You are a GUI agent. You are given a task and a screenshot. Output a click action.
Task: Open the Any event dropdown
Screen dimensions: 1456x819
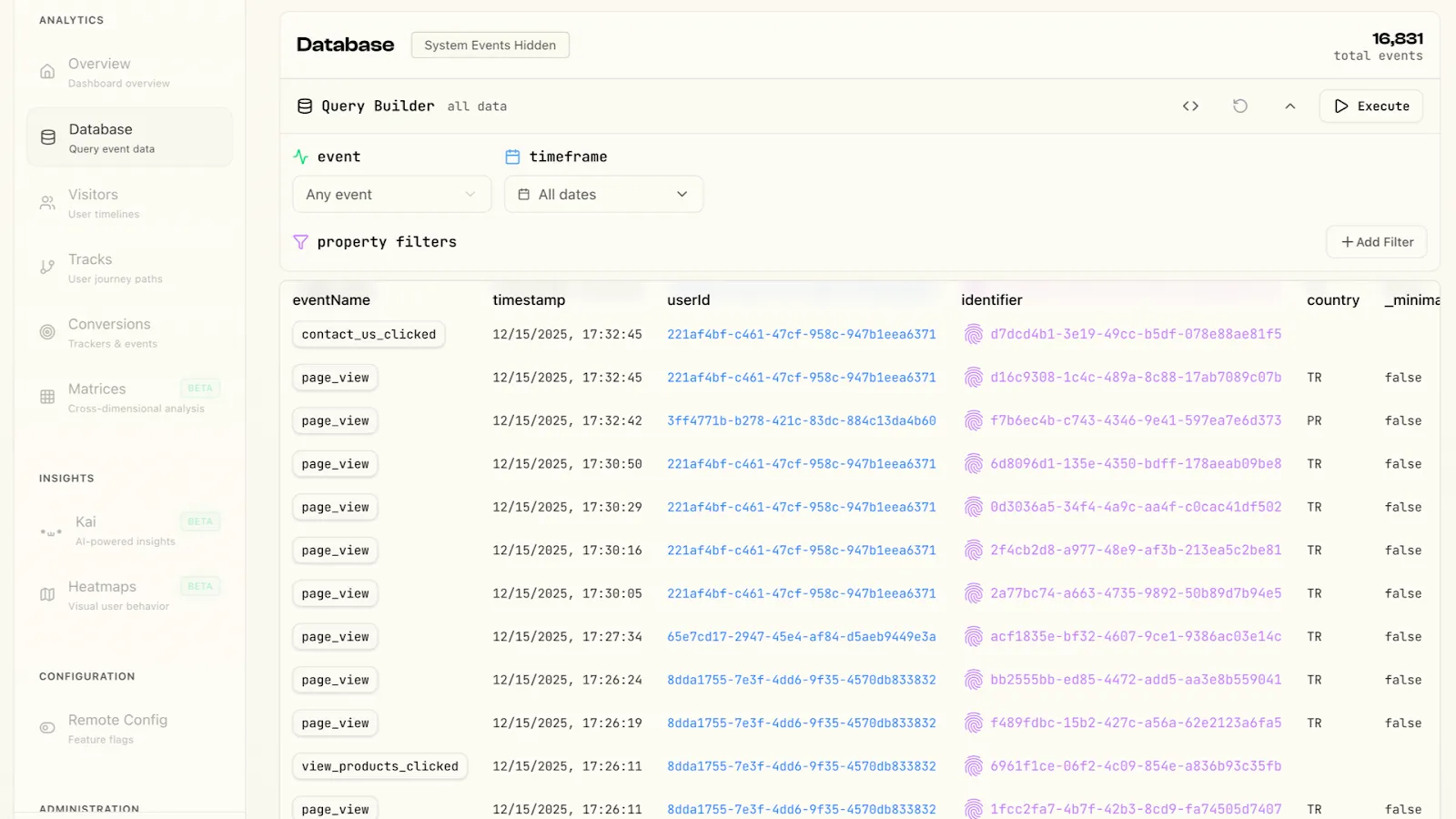pyautogui.click(x=391, y=195)
